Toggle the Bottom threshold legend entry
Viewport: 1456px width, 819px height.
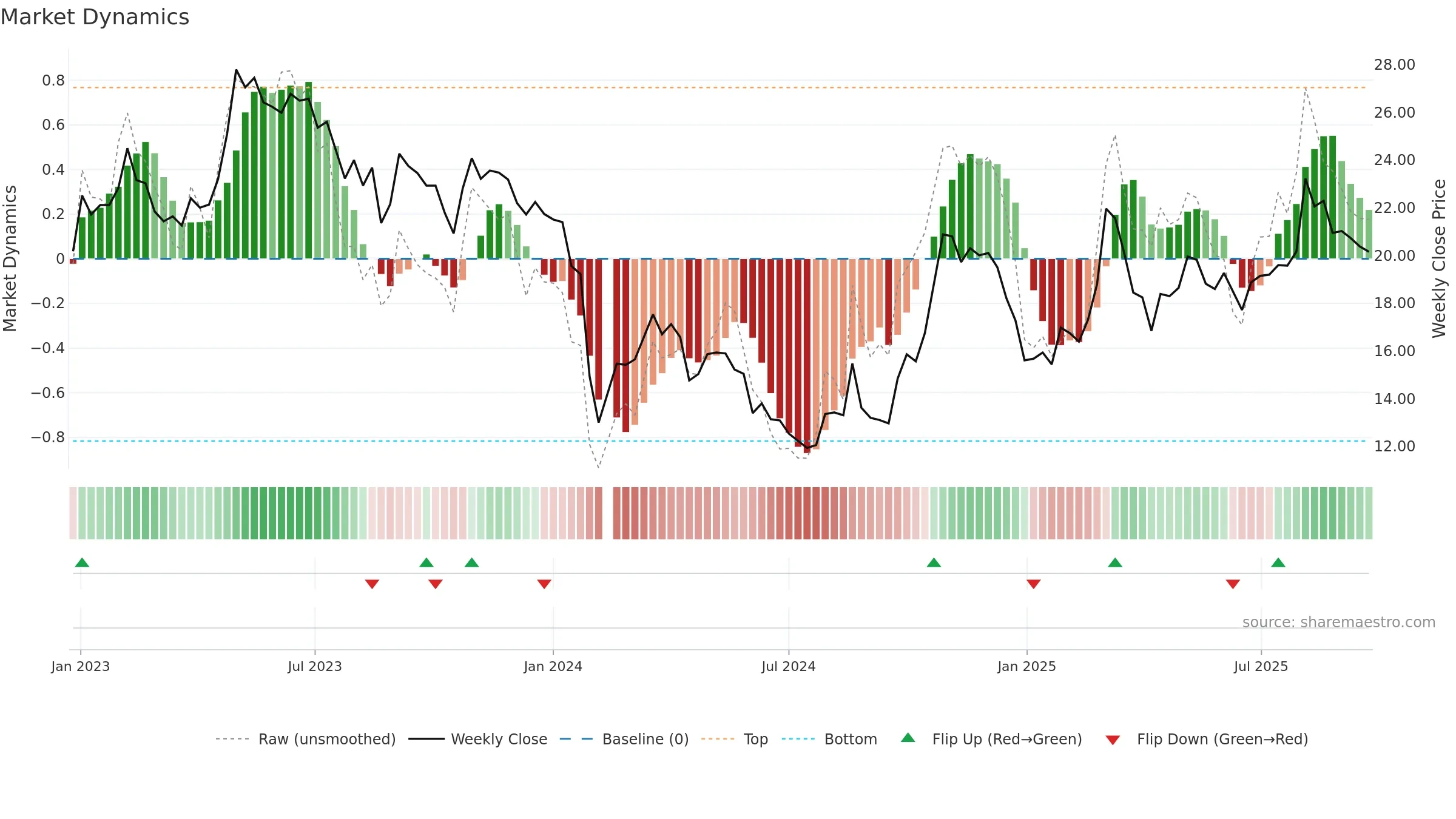point(830,739)
